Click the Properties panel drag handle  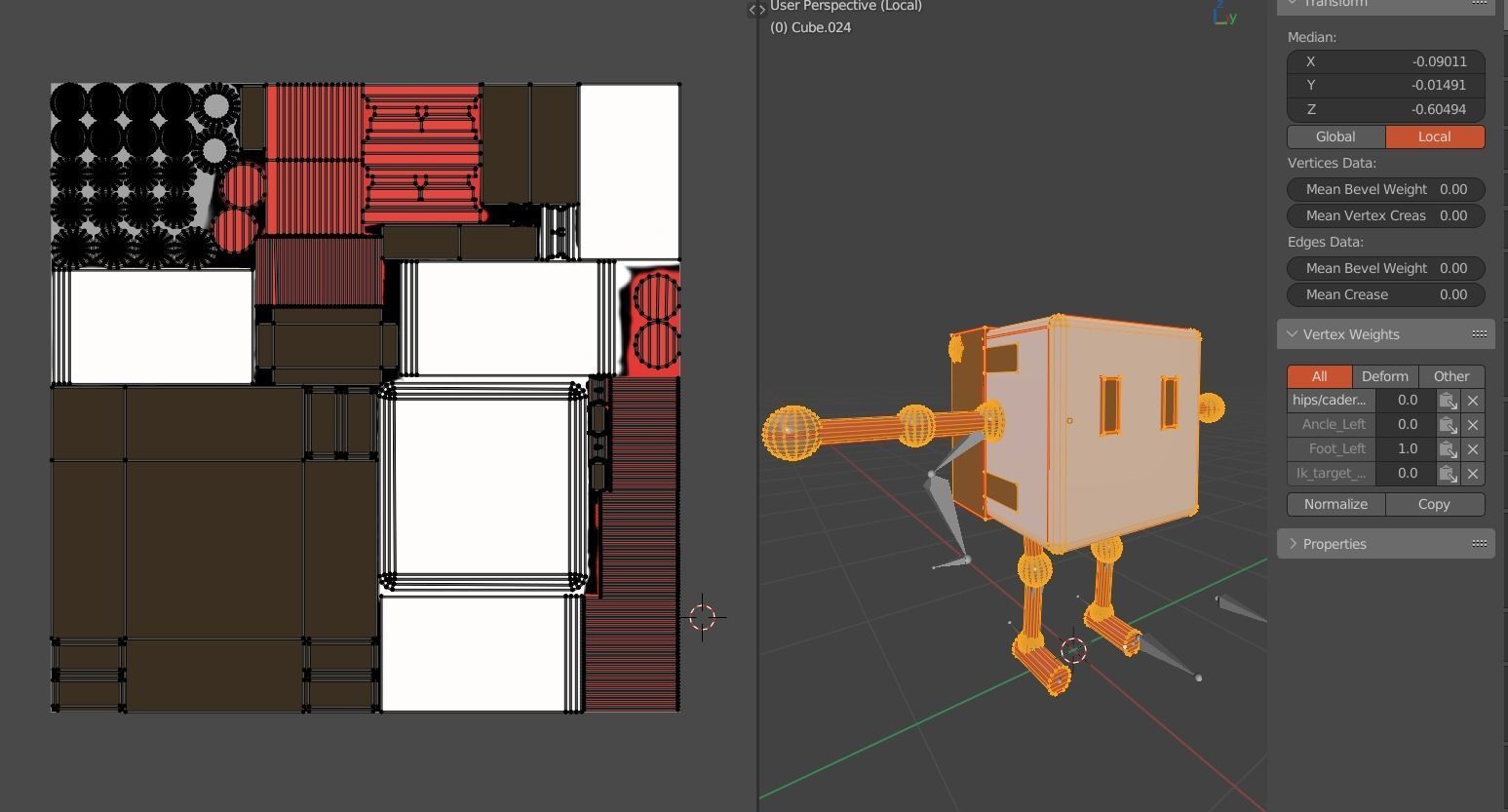[1479, 544]
